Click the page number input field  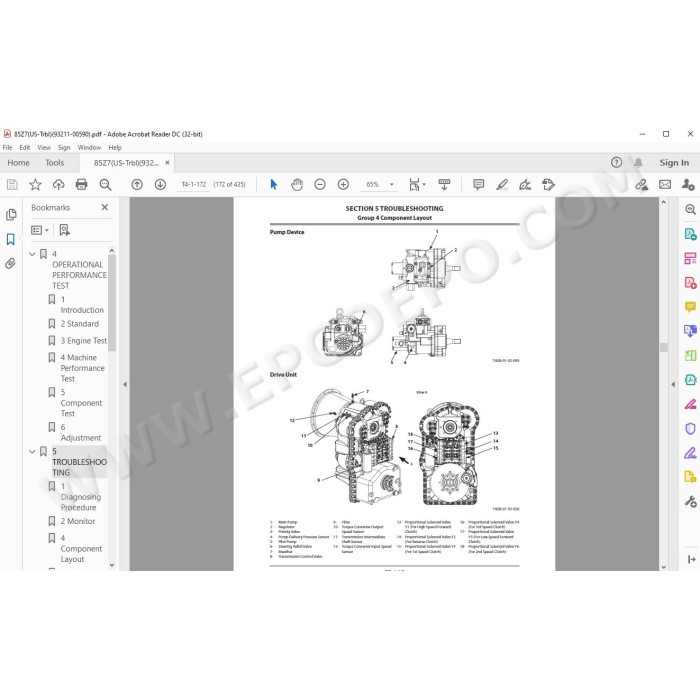click(194, 184)
